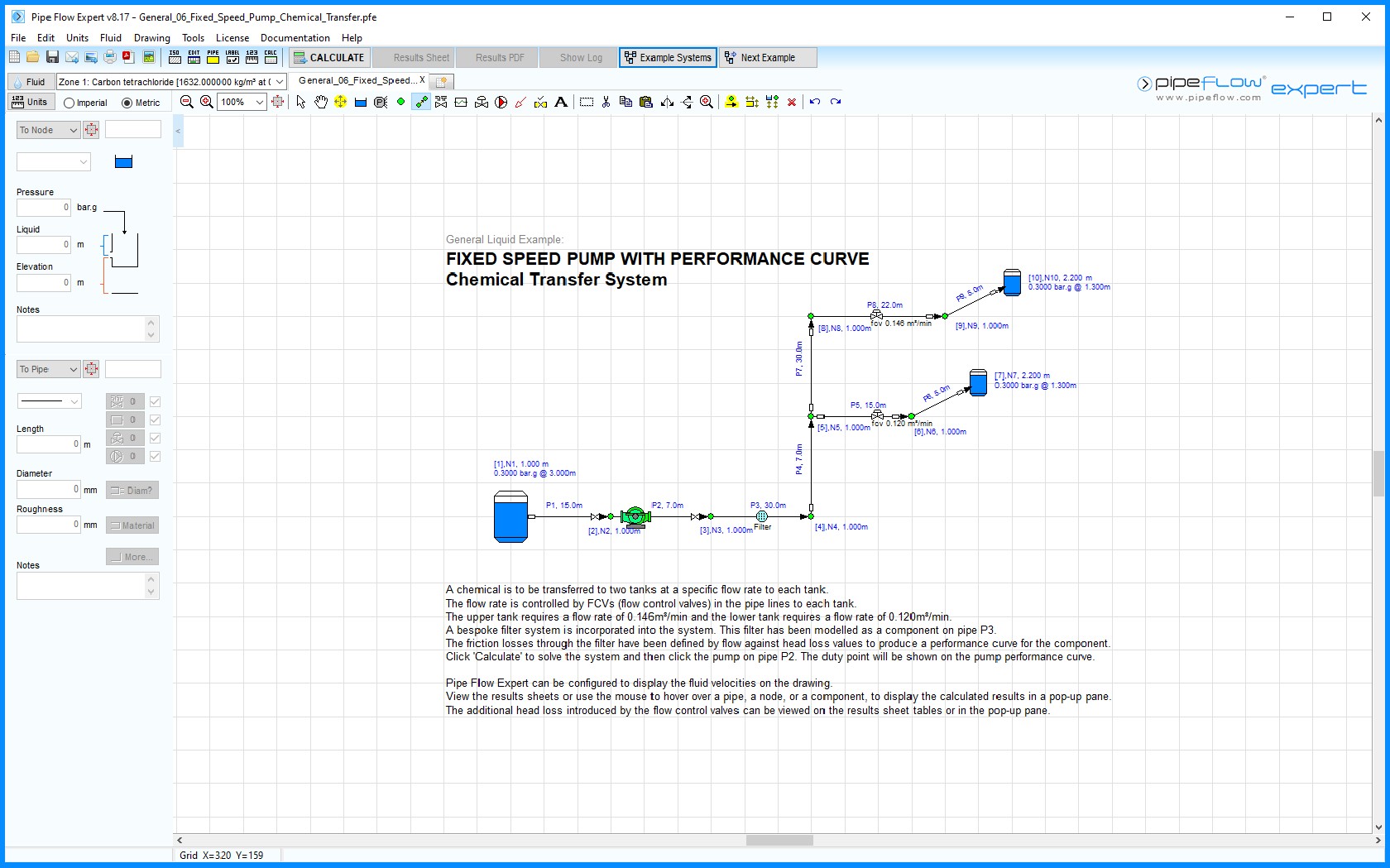The height and width of the screenshot is (868, 1390).
Task: Select the add tank tool icon
Action: pos(361,102)
